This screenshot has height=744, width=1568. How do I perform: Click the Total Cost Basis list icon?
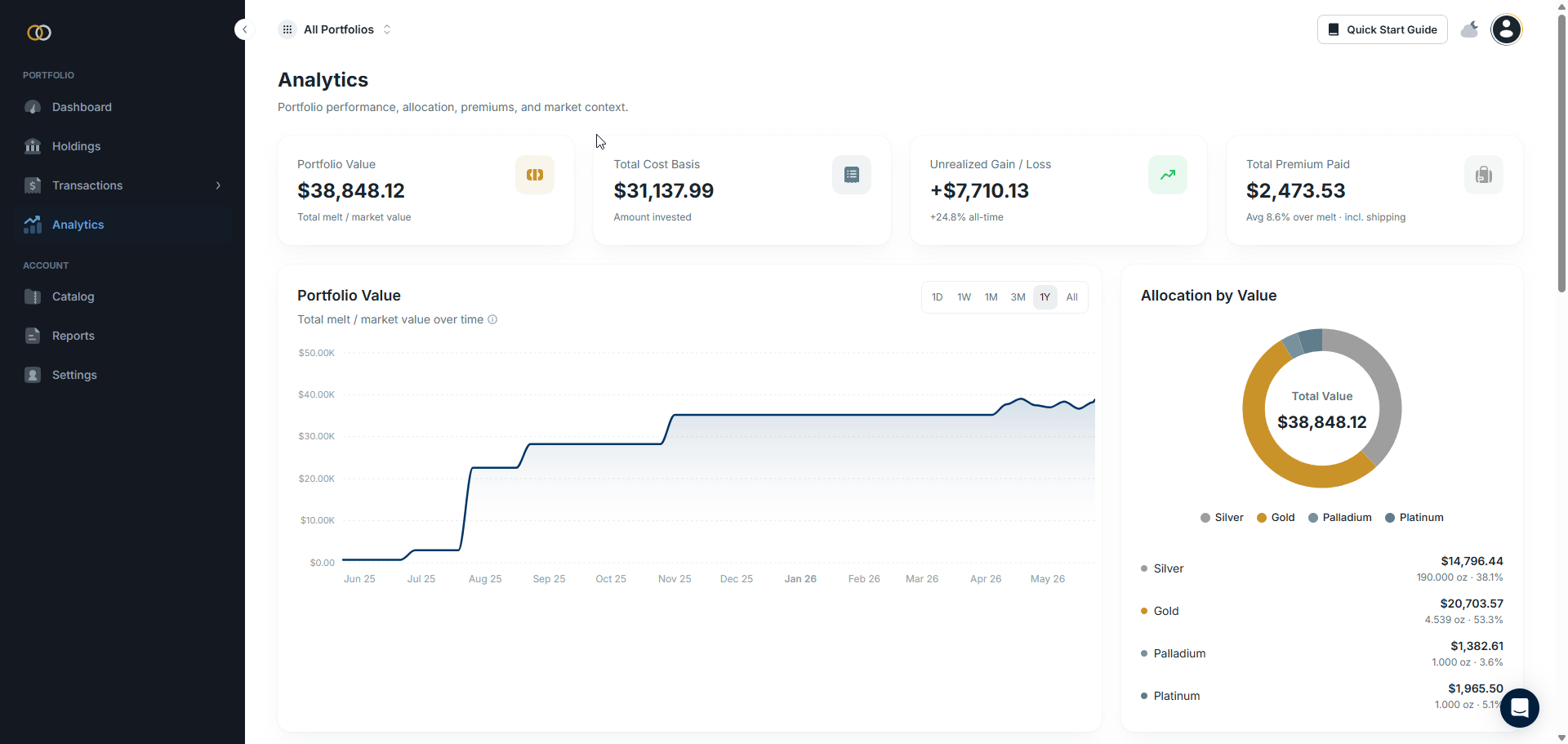click(x=852, y=175)
